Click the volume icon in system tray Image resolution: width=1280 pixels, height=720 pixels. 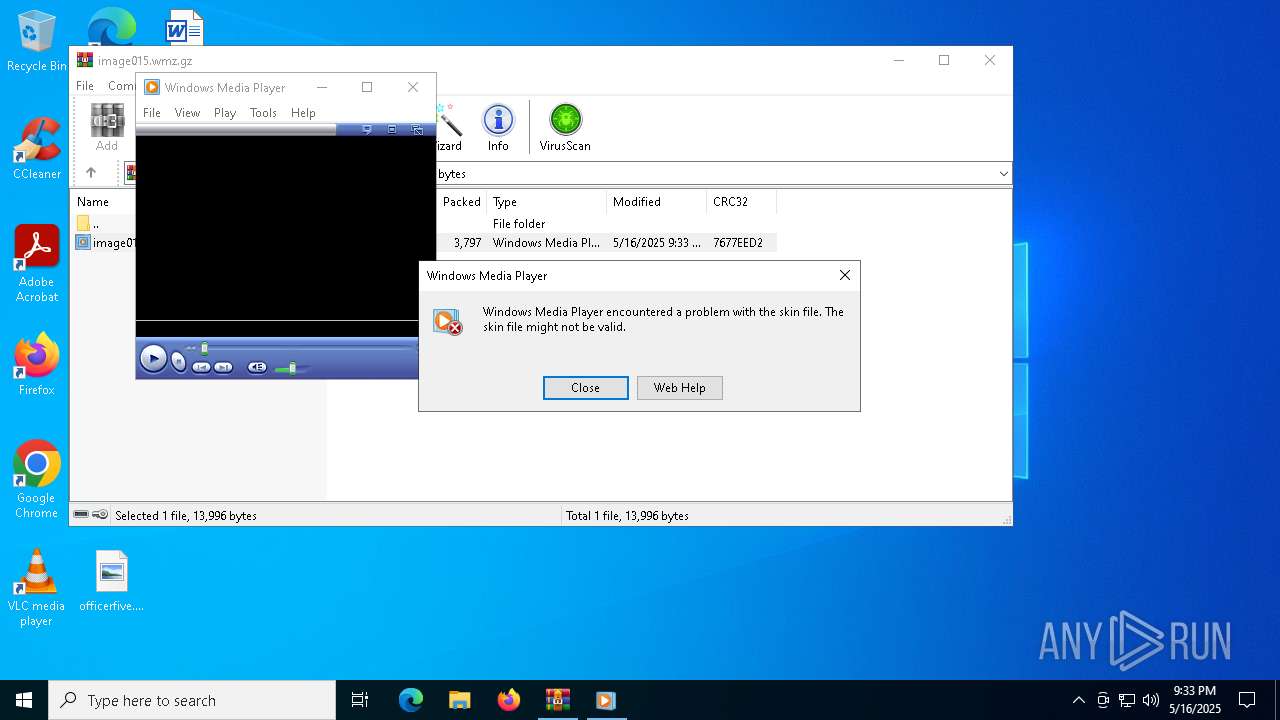click(1151, 700)
